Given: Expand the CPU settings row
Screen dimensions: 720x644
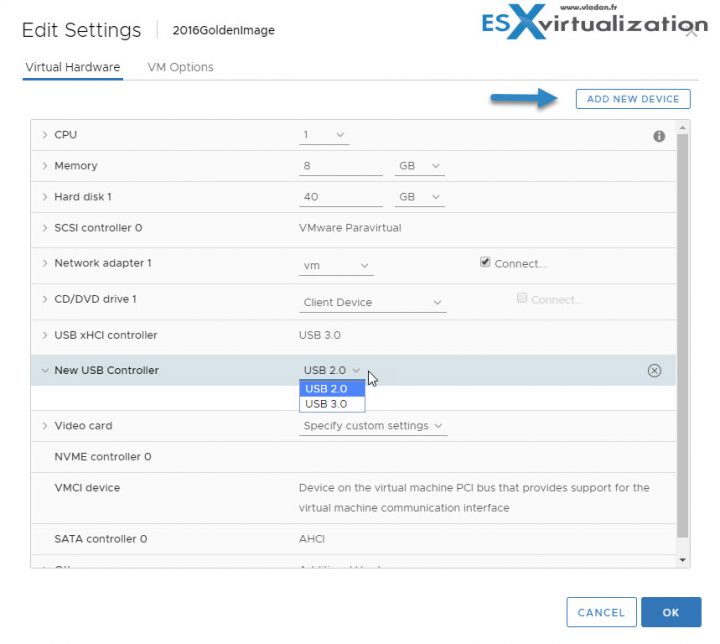Looking at the screenshot, I should click(x=45, y=135).
